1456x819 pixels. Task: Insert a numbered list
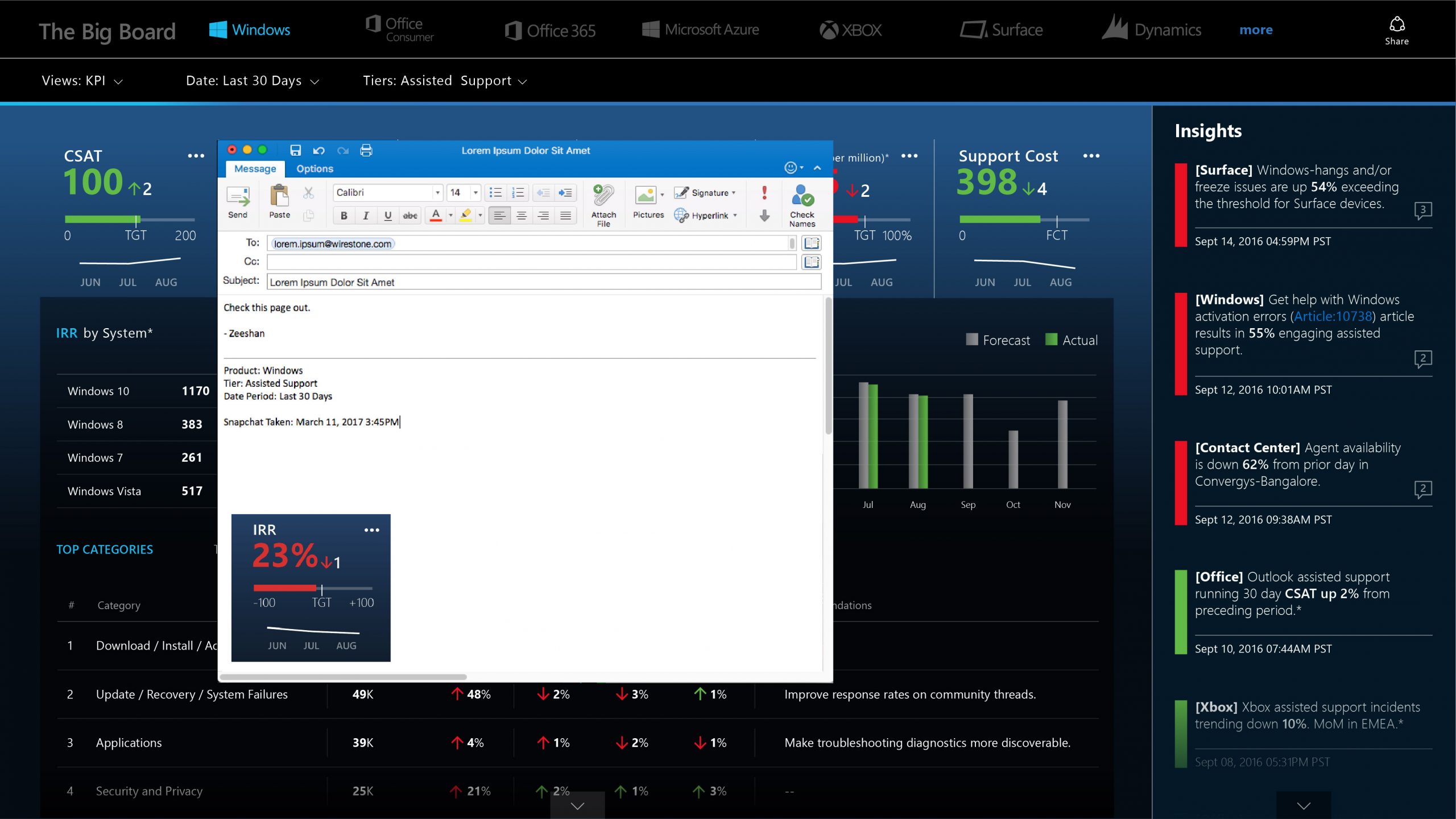(518, 193)
